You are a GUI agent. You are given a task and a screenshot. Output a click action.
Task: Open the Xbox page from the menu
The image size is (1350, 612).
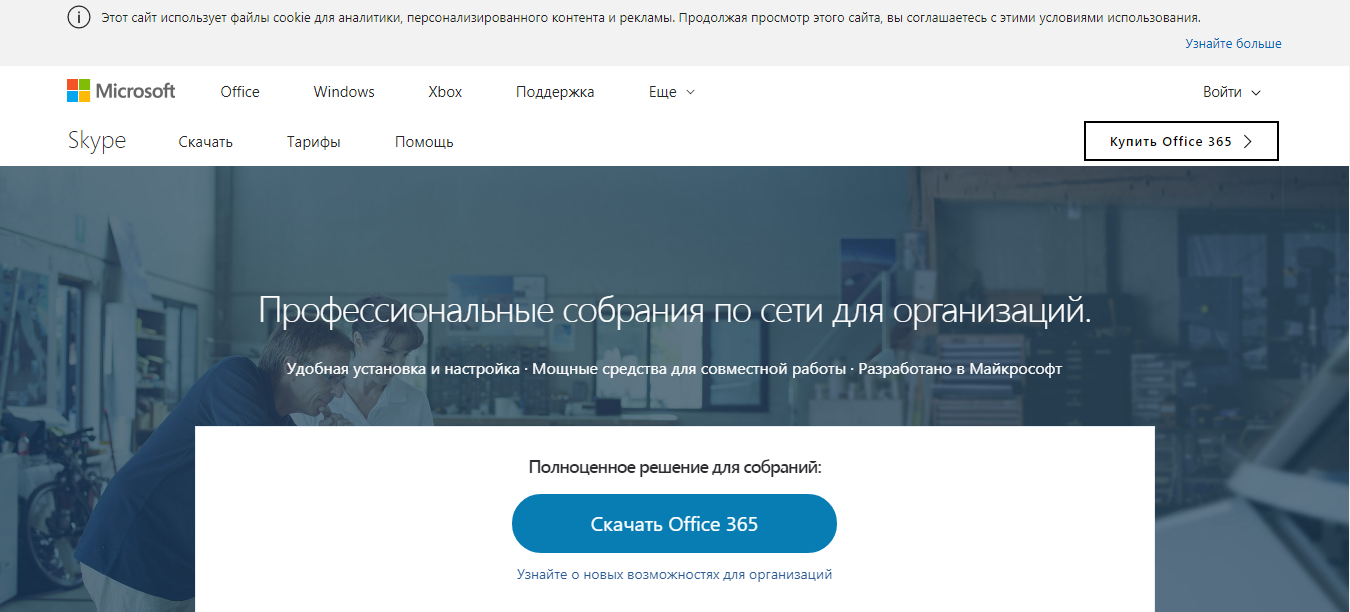pos(444,91)
